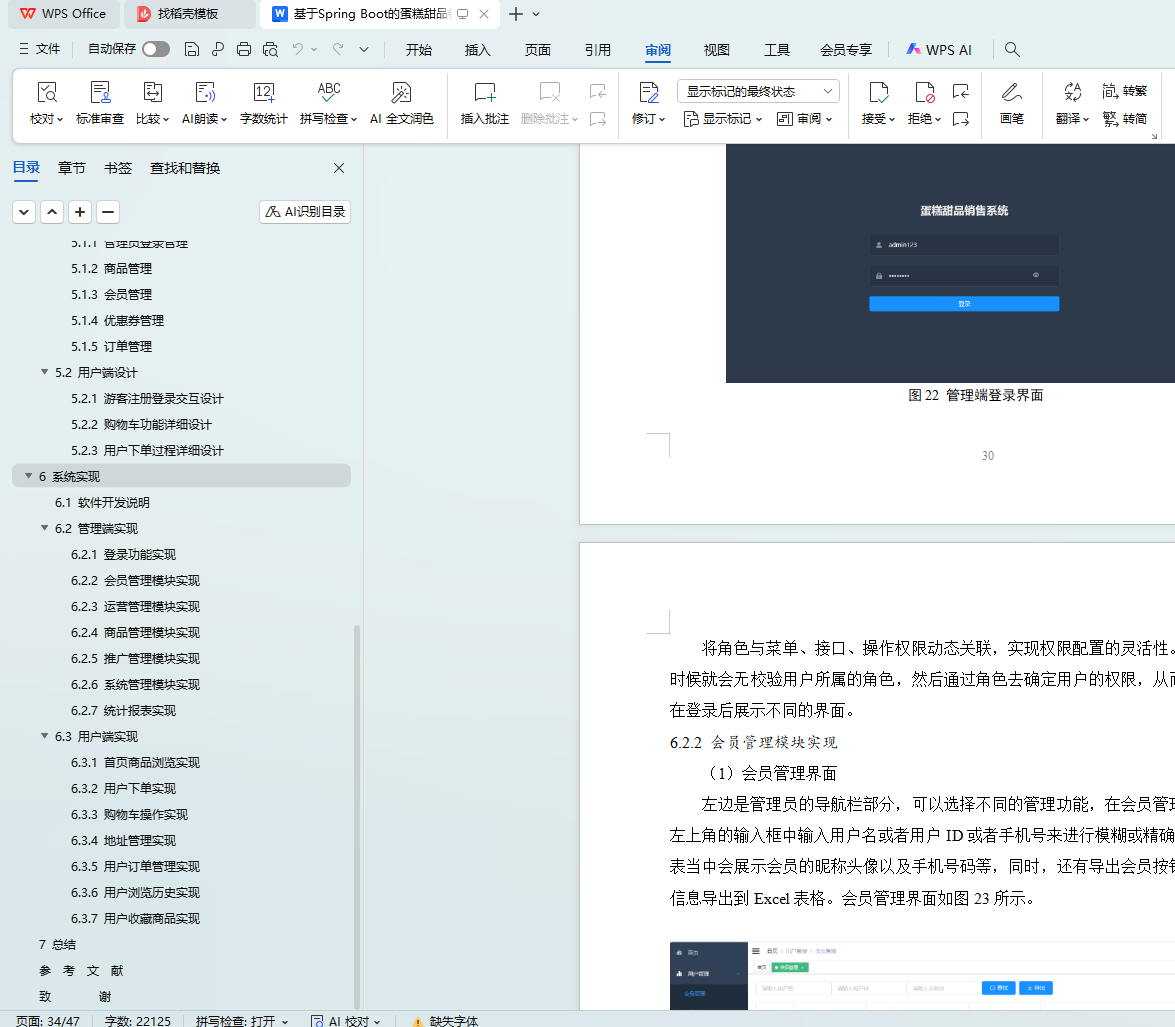
Task: Collapse the 5.2 用户端设计 outline section
Action: [44, 372]
